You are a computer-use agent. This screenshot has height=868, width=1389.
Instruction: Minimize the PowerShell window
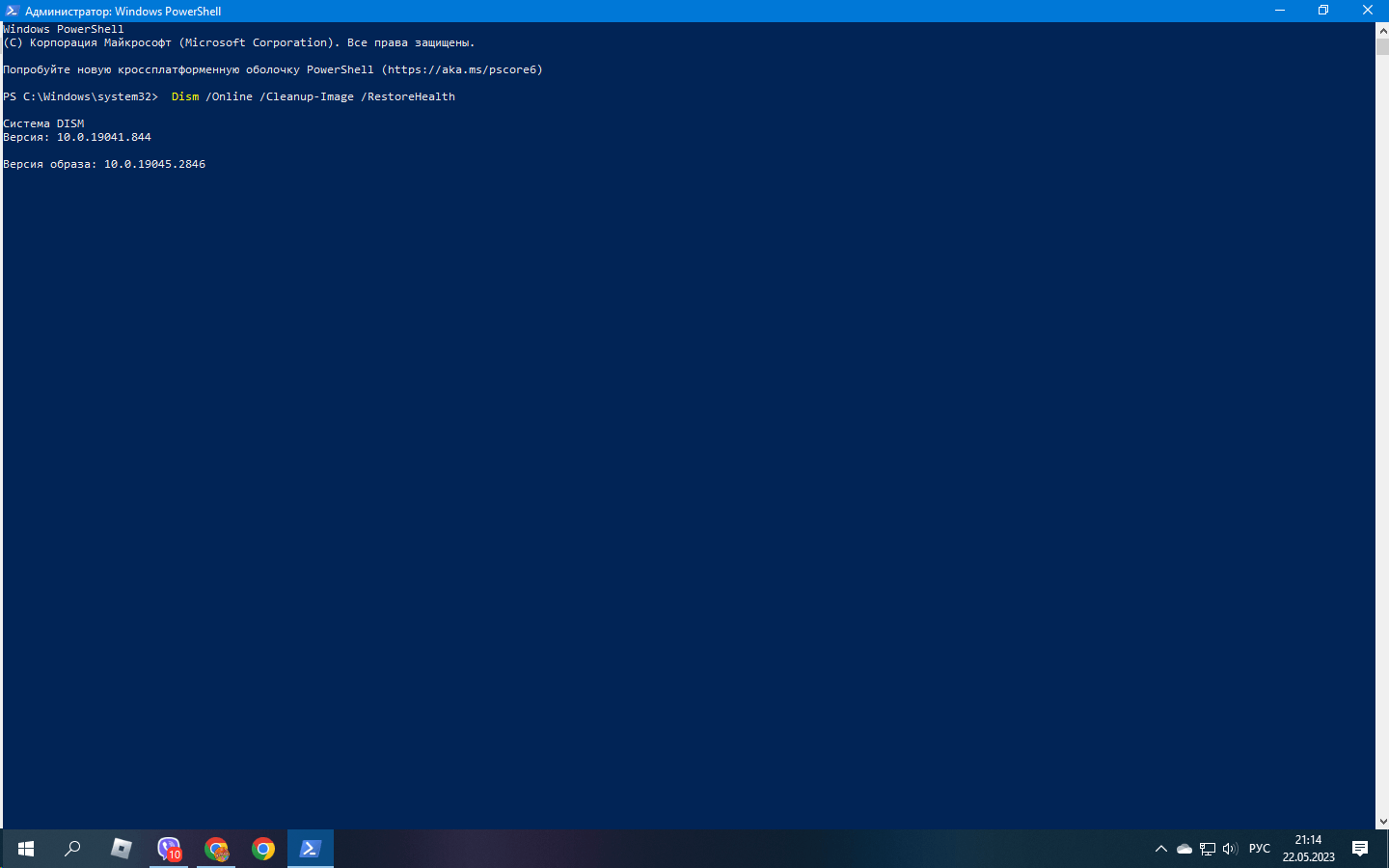(x=1280, y=11)
